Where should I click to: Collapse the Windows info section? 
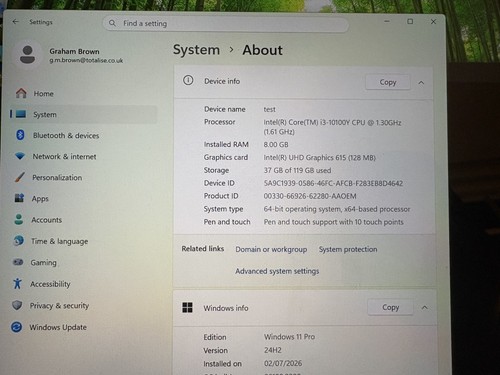(424, 307)
